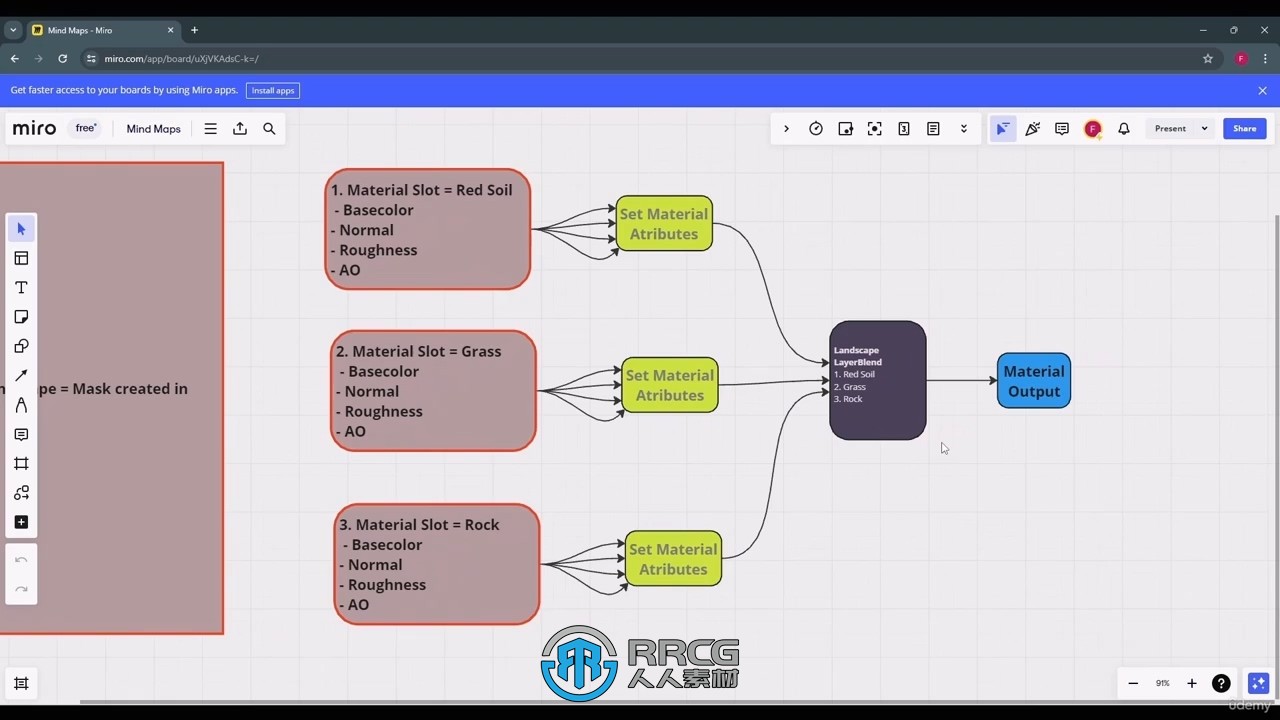Click the Export board icon
1280x720 pixels.
pyautogui.click(x=240, y=129)
